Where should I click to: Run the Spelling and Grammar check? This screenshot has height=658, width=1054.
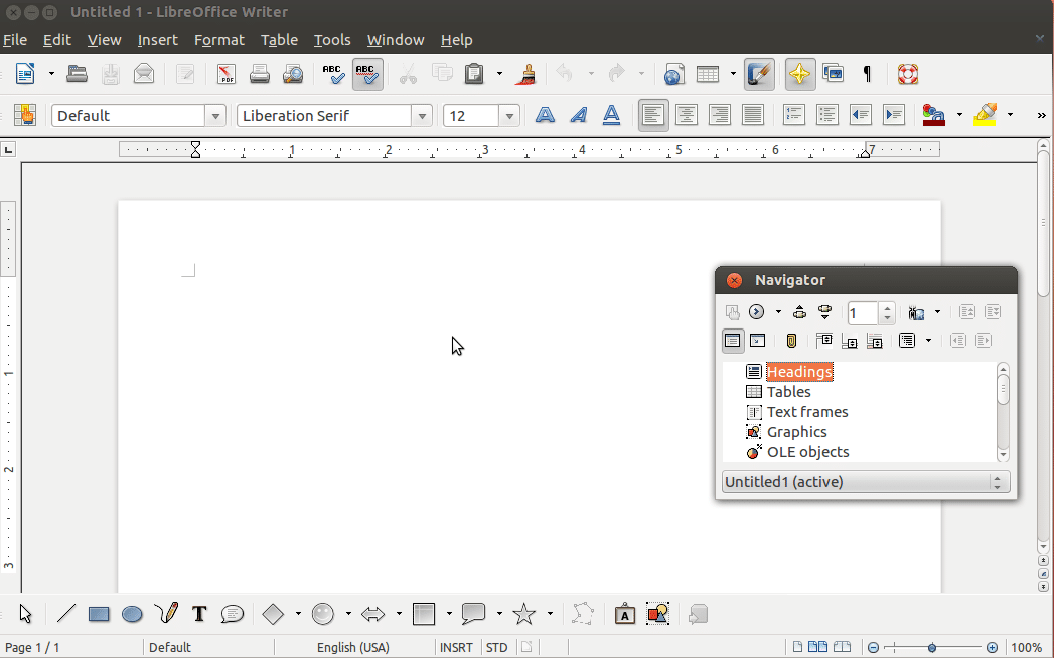333,73
